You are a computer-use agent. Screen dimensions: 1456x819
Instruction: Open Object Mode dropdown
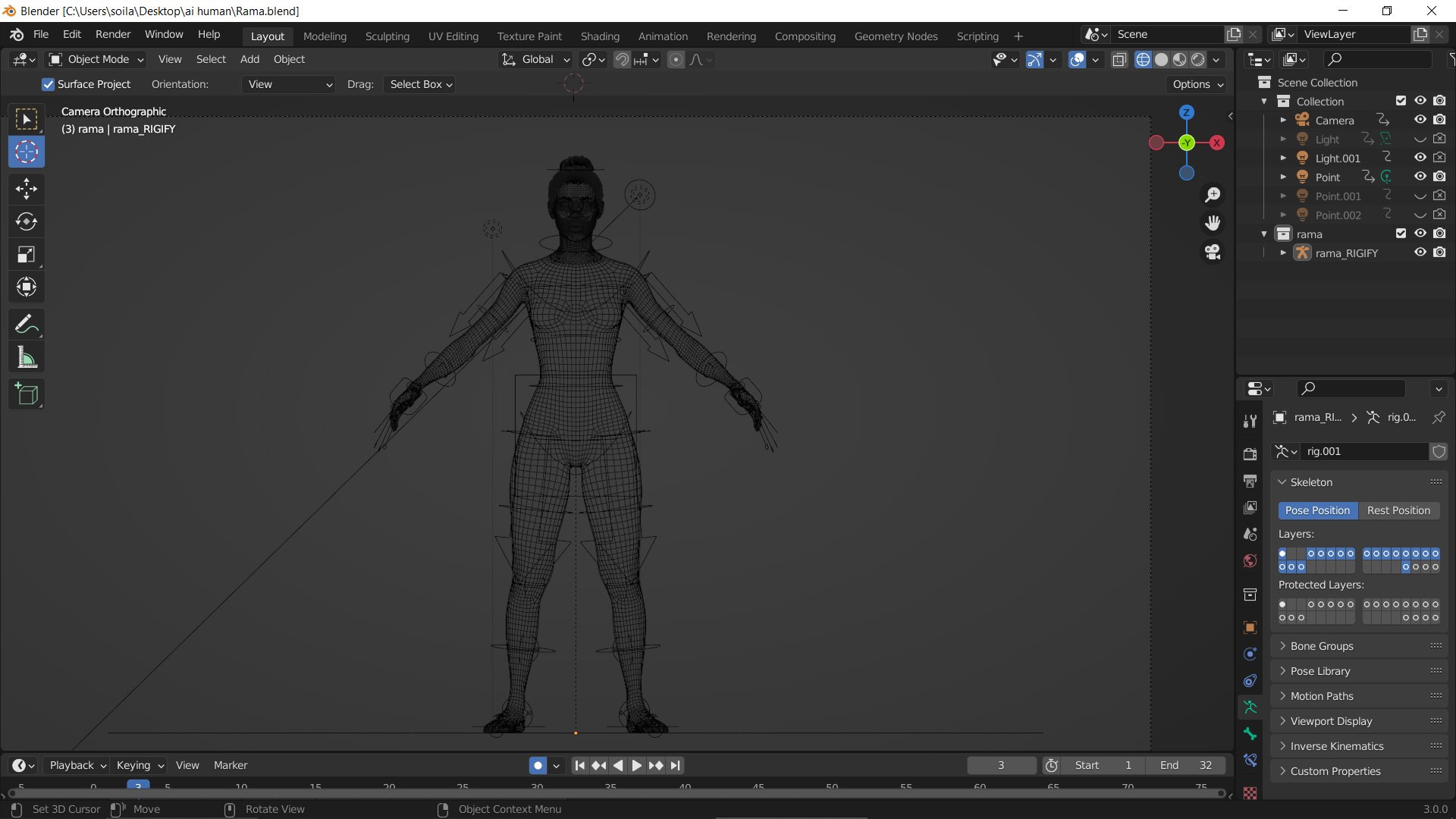pyautogui.click(x=96, y=60)
